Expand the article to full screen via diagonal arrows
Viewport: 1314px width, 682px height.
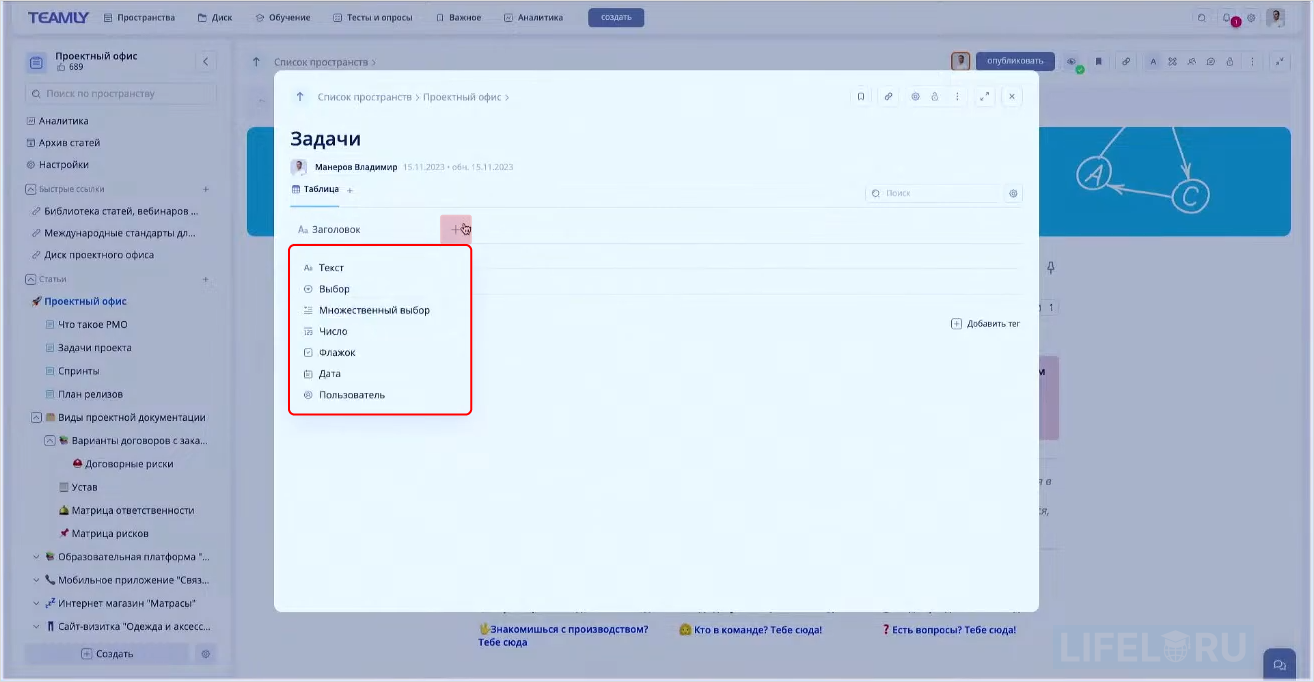984,96
